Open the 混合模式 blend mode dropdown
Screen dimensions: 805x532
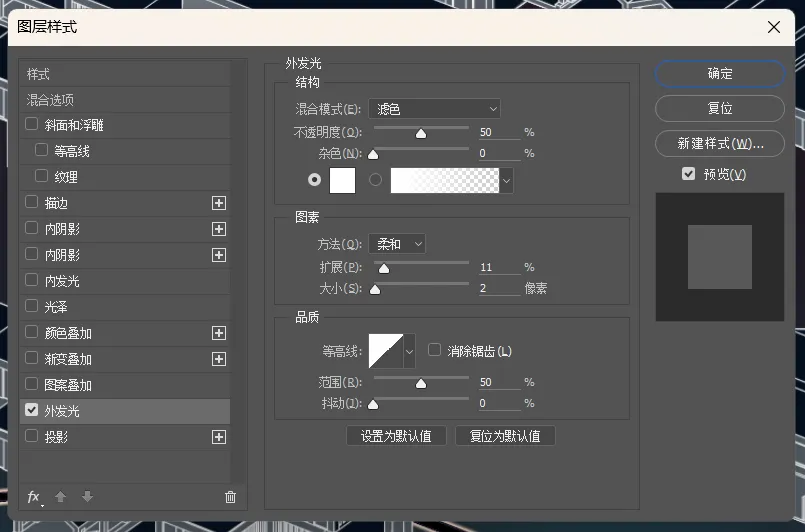coord(434,108)
